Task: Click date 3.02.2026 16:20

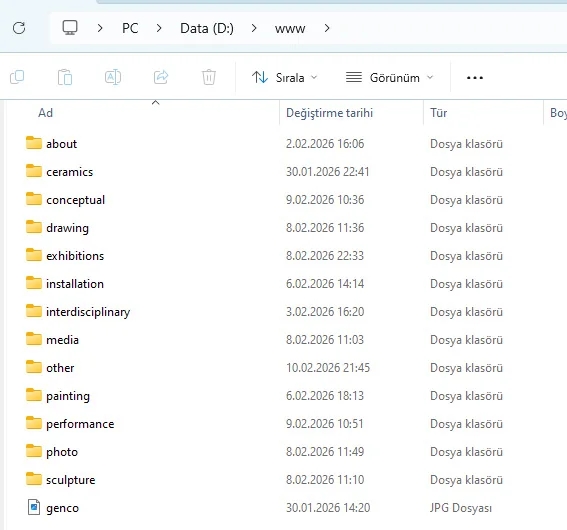Action: pyautogui.click(x=325, y=312)
